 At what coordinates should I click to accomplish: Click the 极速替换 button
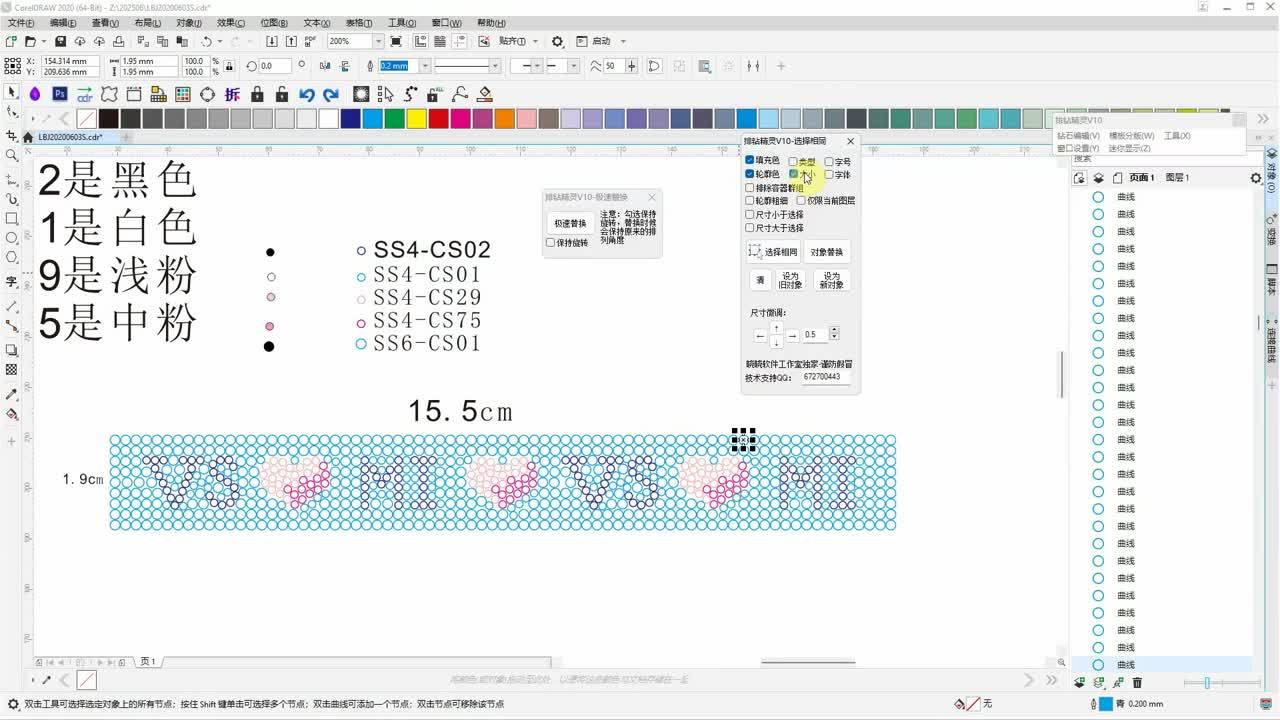570,223
